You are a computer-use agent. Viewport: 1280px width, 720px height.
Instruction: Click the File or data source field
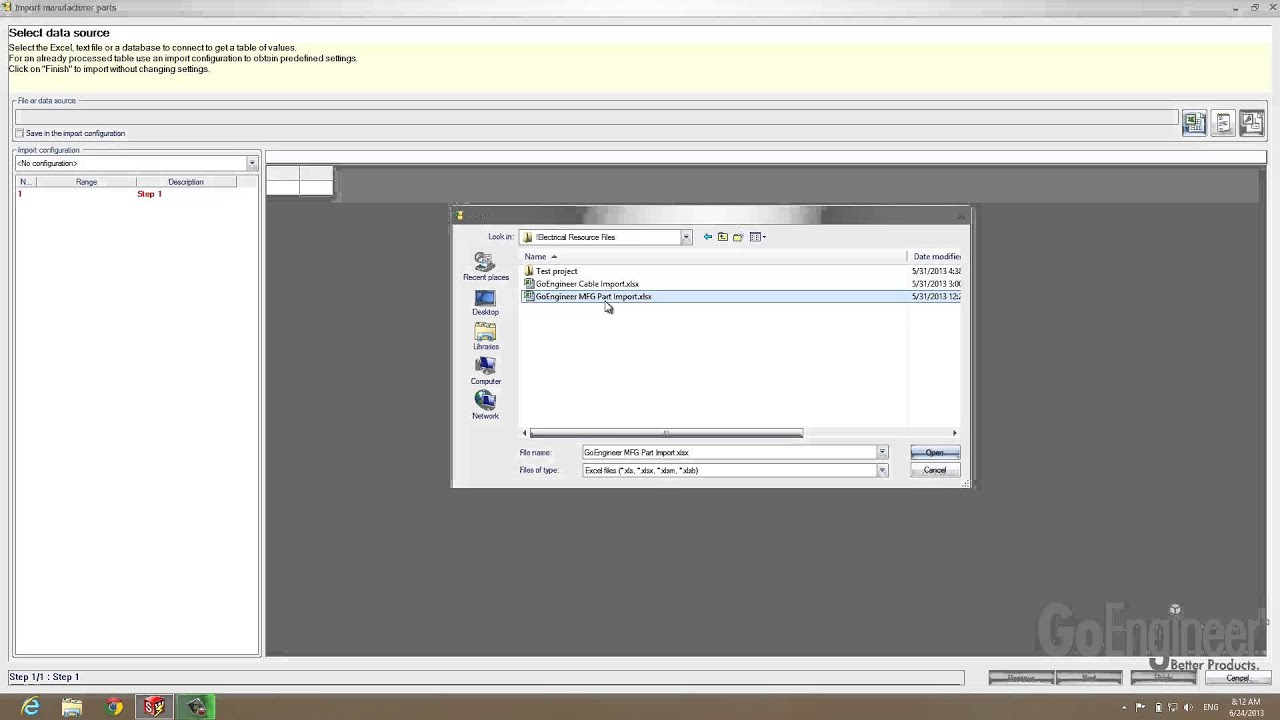596,118
